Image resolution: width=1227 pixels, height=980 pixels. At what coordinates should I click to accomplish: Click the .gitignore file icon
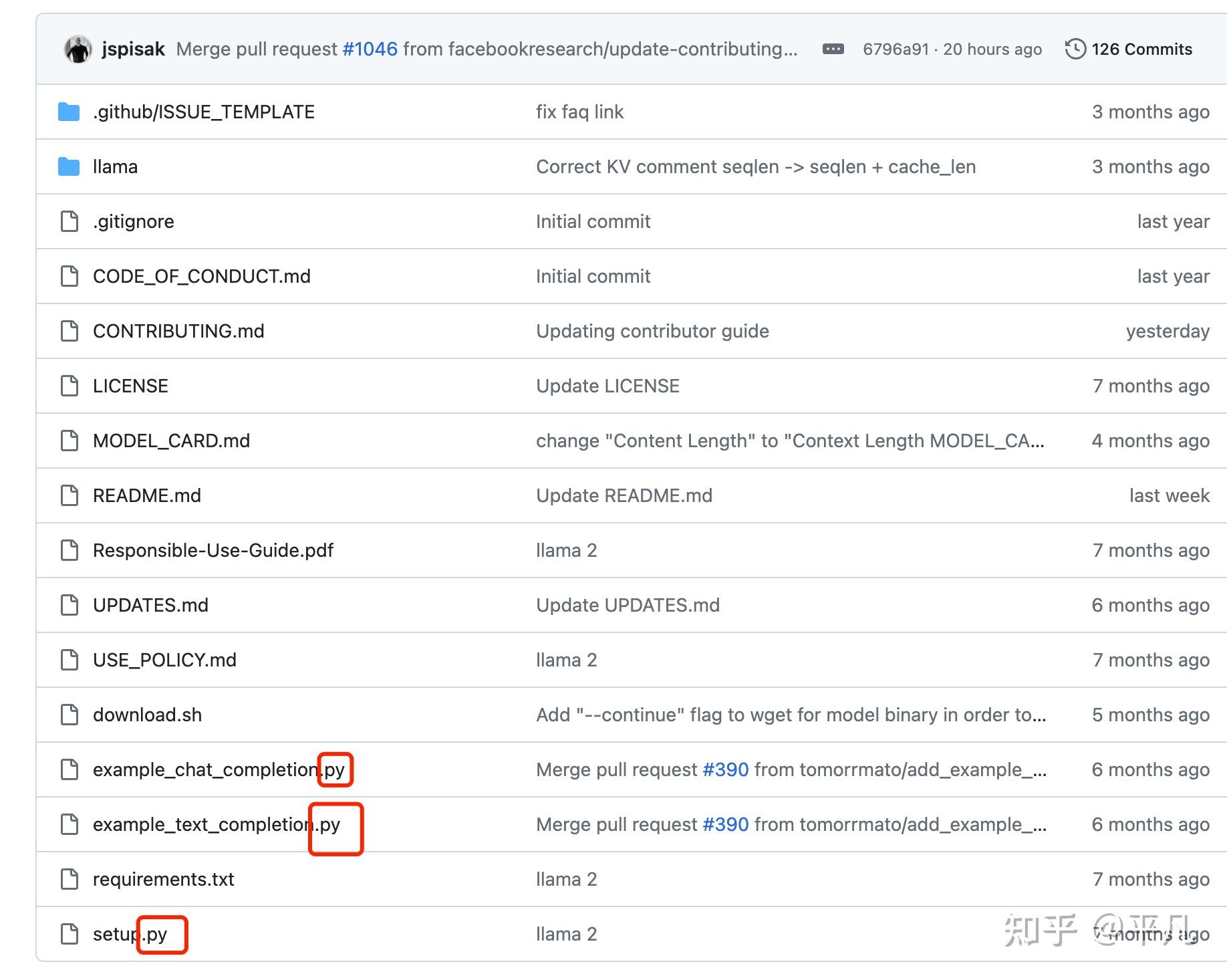(x=70, y=221)
